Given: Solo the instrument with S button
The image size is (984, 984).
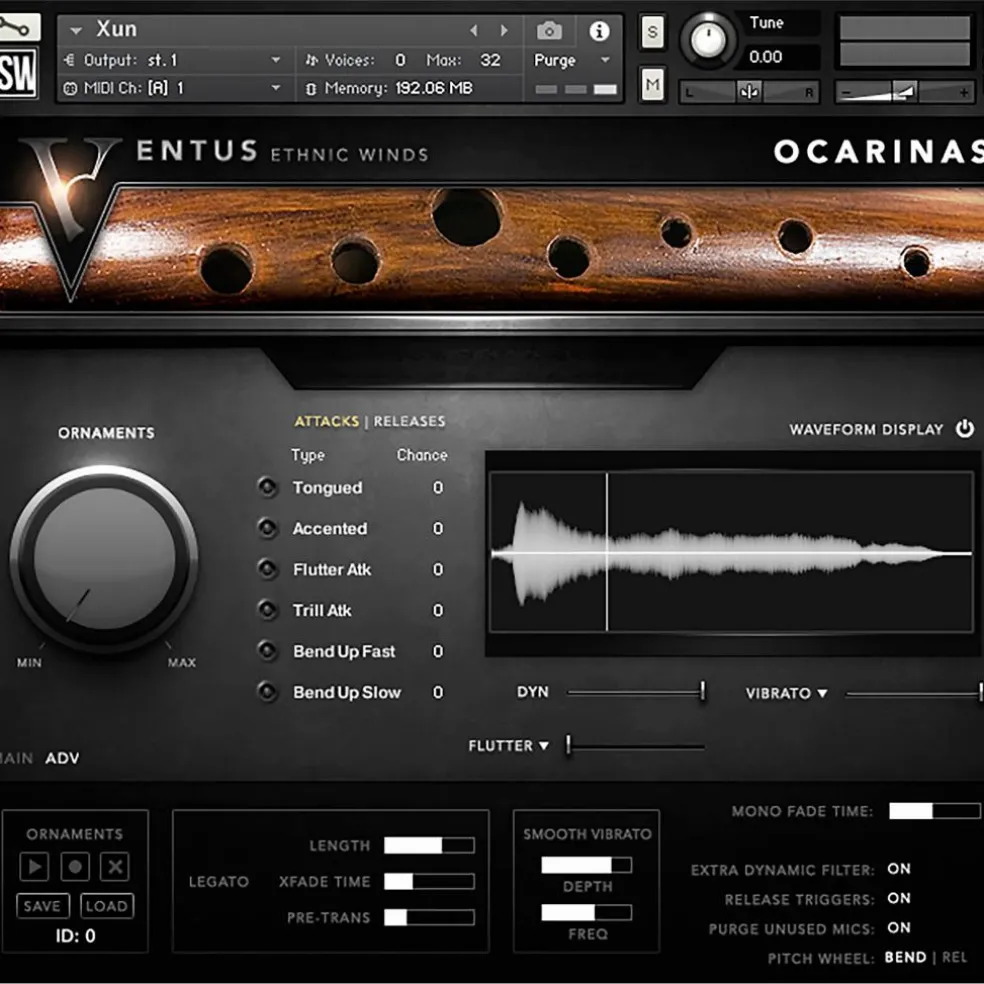Looking at the screenshot, I should (x=653, y=31).
